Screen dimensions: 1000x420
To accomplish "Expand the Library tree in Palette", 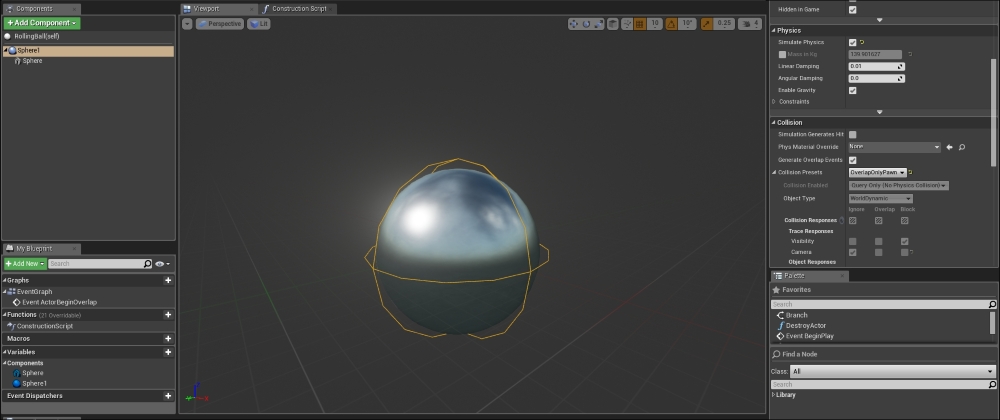I will [774, 395].
